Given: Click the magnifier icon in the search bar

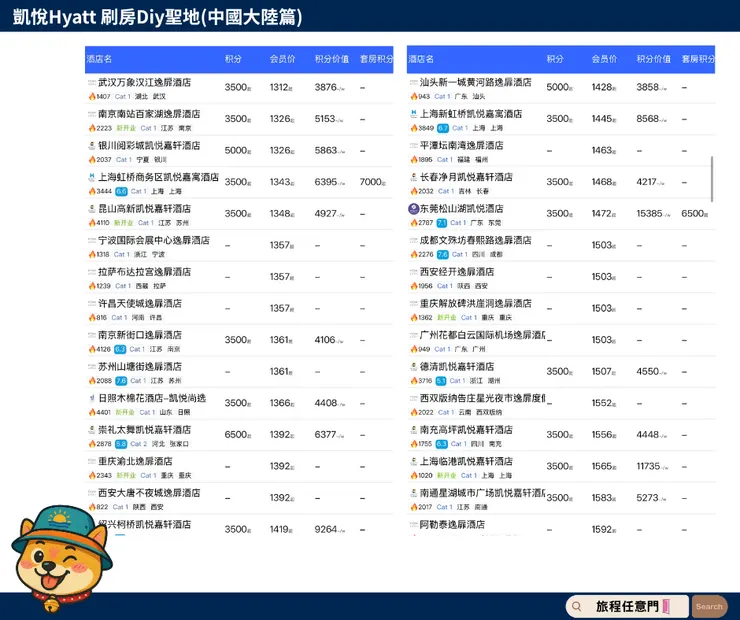Looking at the screenshot, I should [577, 606].
